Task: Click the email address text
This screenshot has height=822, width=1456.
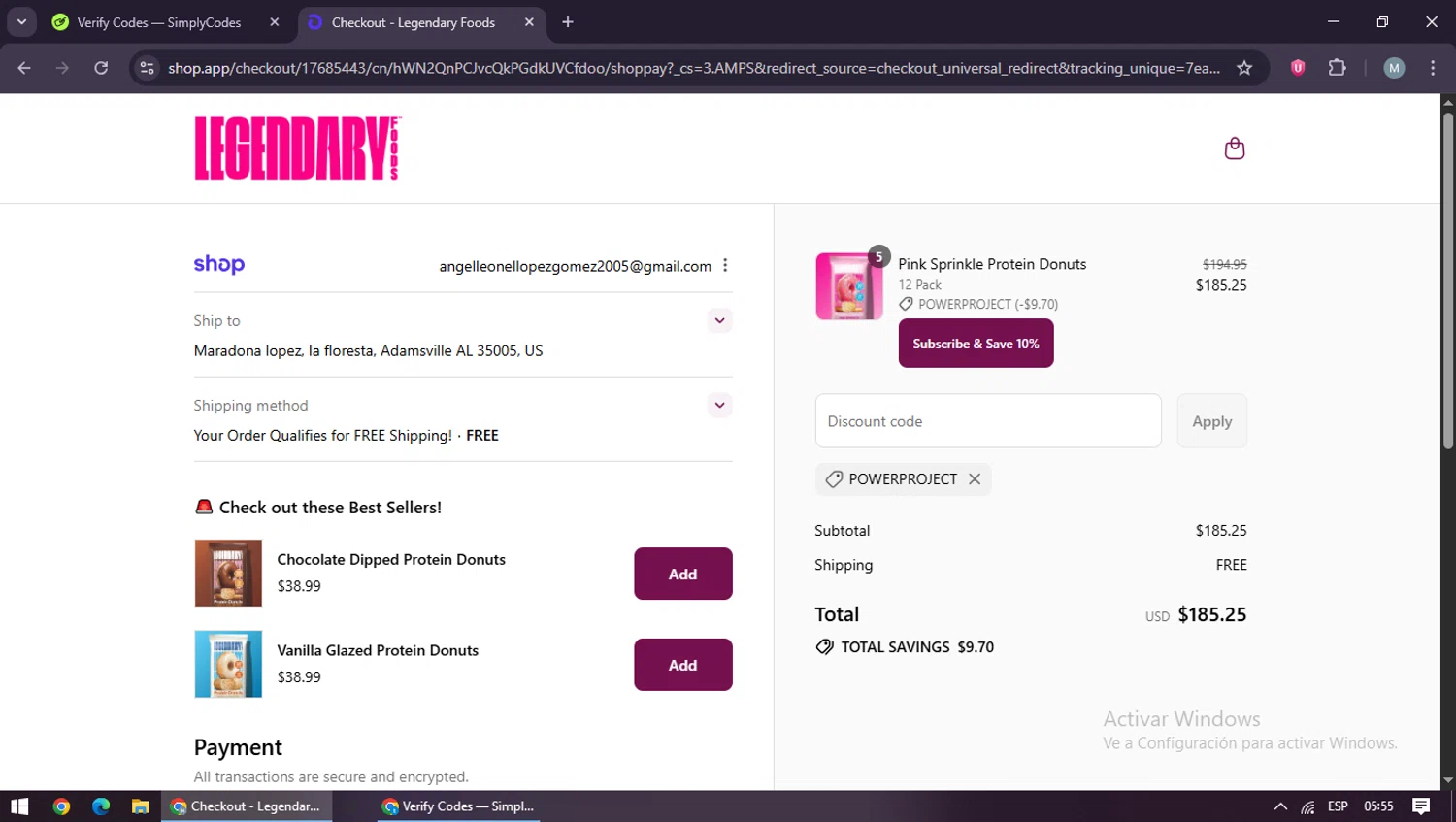Action: click(575, 266)
